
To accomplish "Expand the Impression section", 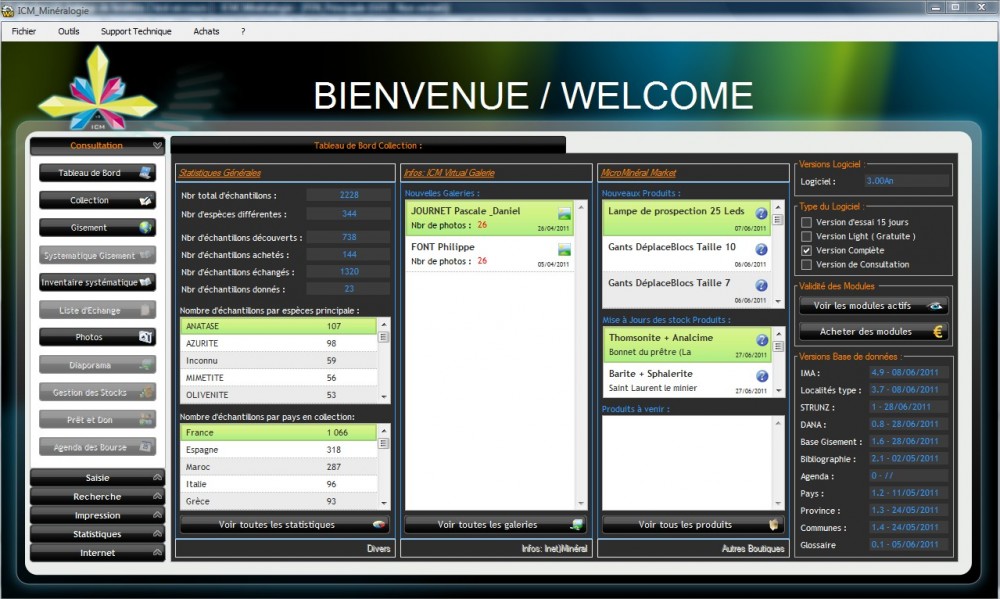I will (97, 515).
